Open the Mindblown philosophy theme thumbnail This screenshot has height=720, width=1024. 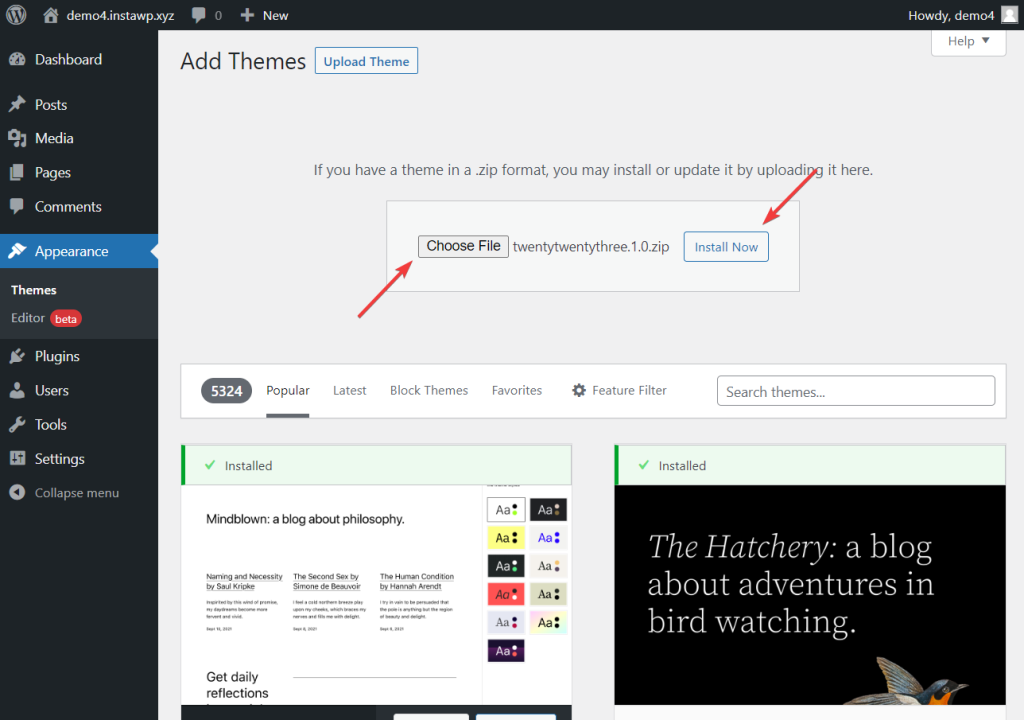tap(376, 595)
